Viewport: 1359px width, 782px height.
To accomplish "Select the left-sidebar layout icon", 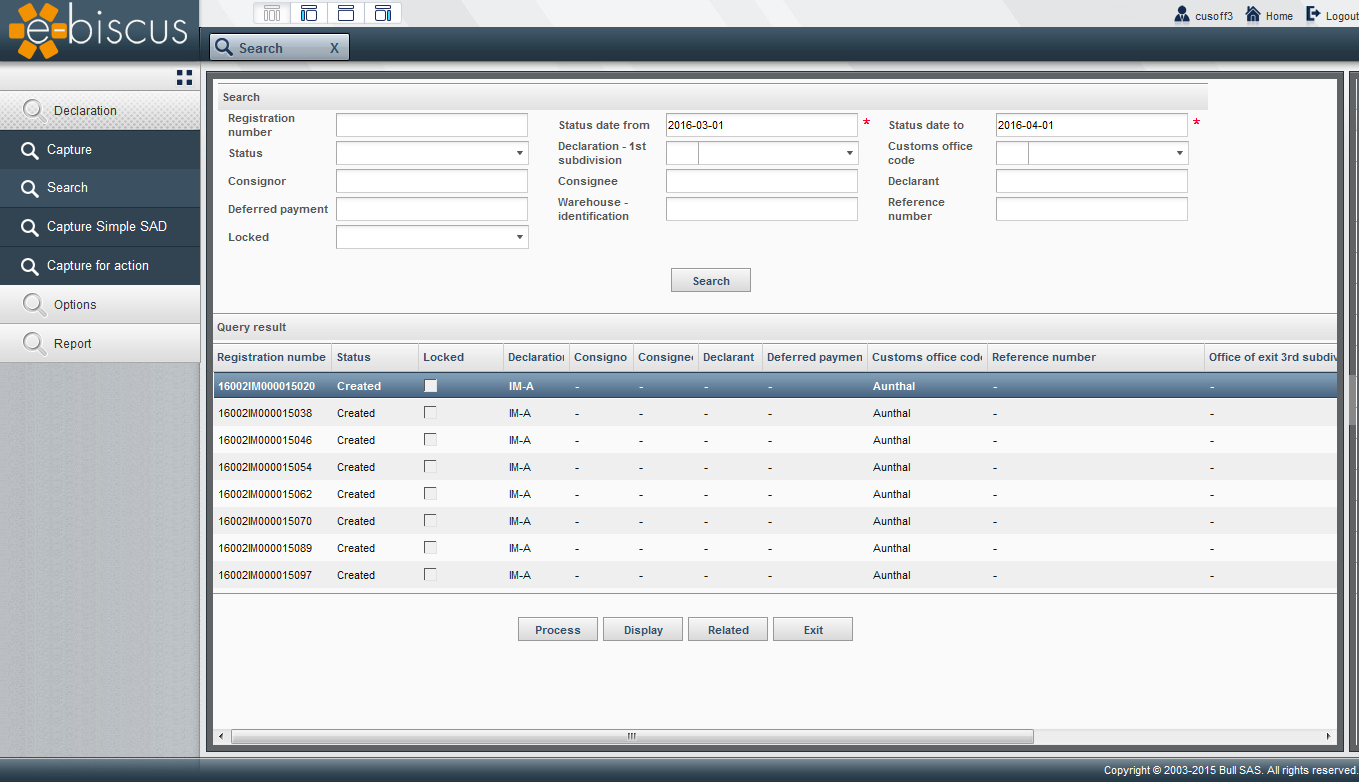I will (309, 13).
